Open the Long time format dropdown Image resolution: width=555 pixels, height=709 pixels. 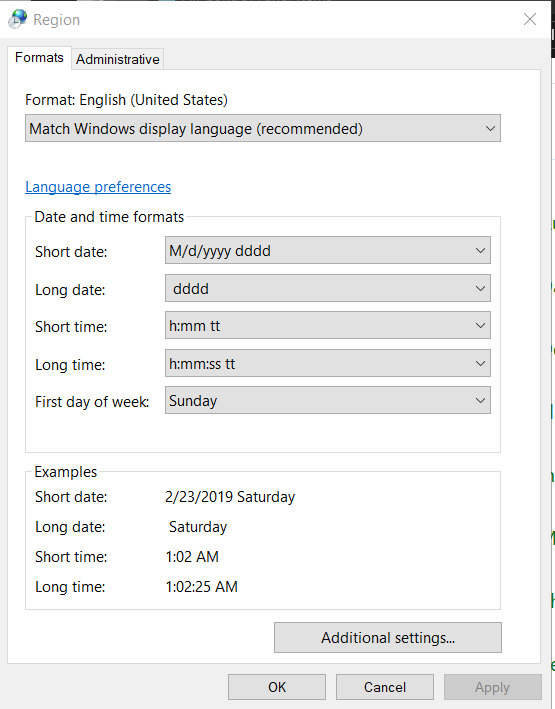[x=327, y=364]
